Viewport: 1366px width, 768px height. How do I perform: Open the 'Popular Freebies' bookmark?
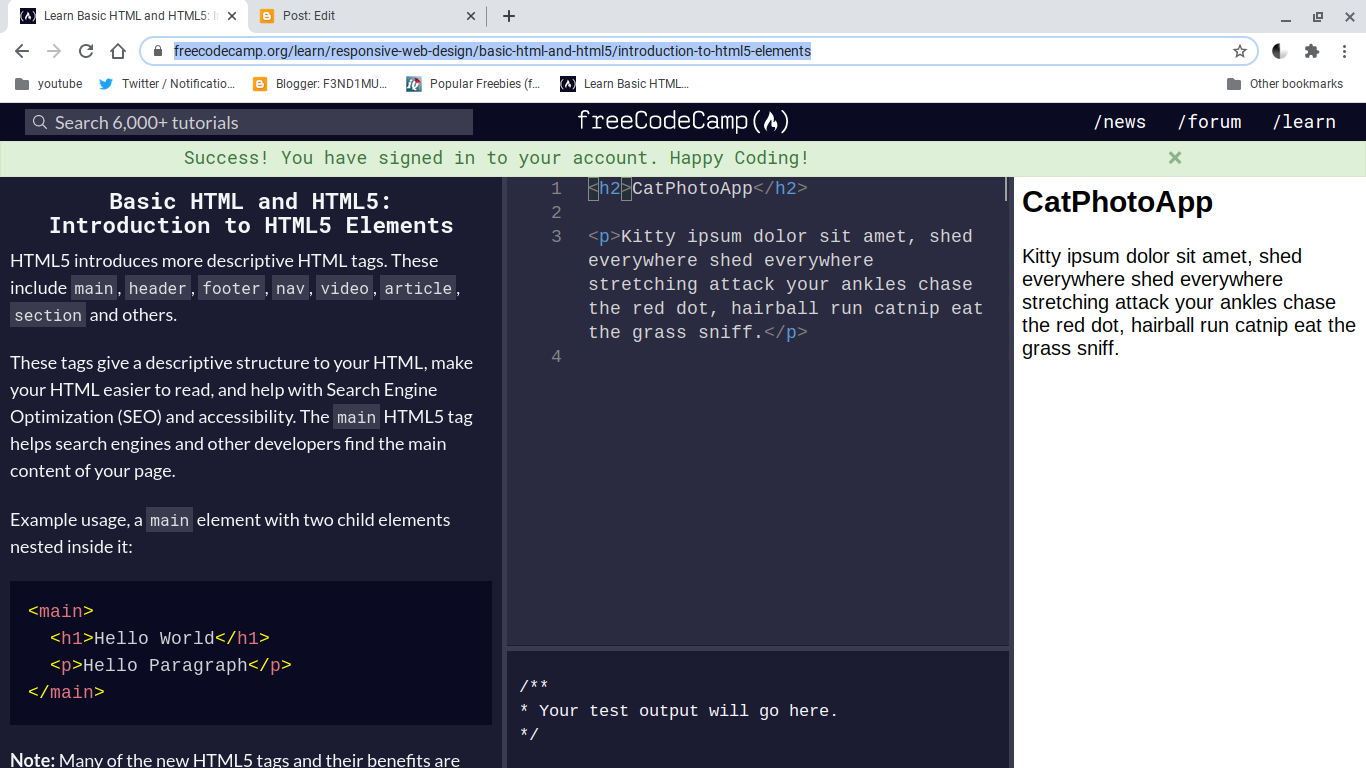pos(473,84)
